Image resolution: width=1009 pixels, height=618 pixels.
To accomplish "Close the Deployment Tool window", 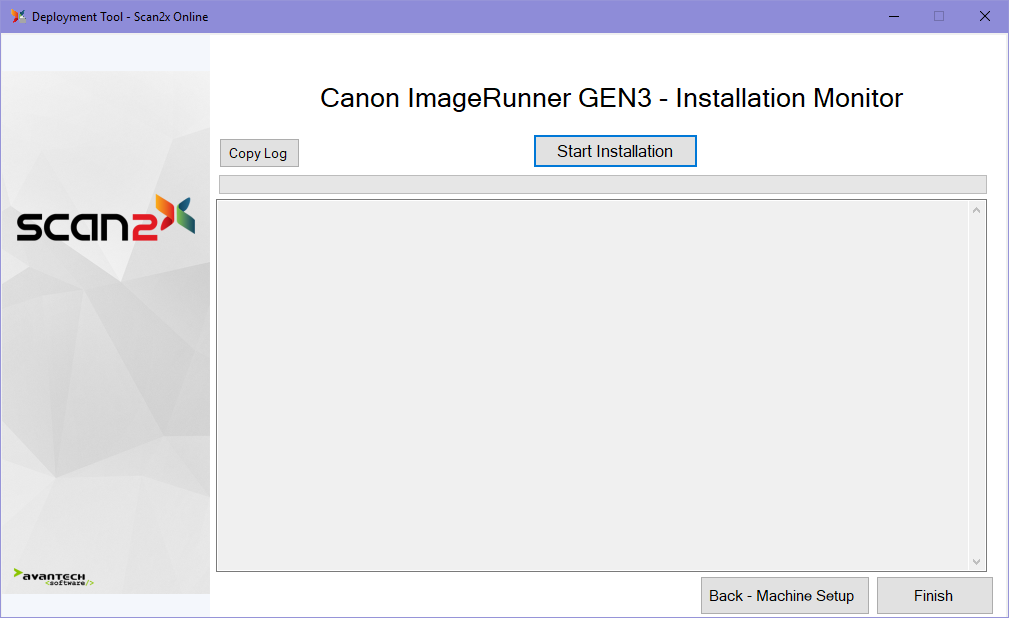I will [984, 16].
